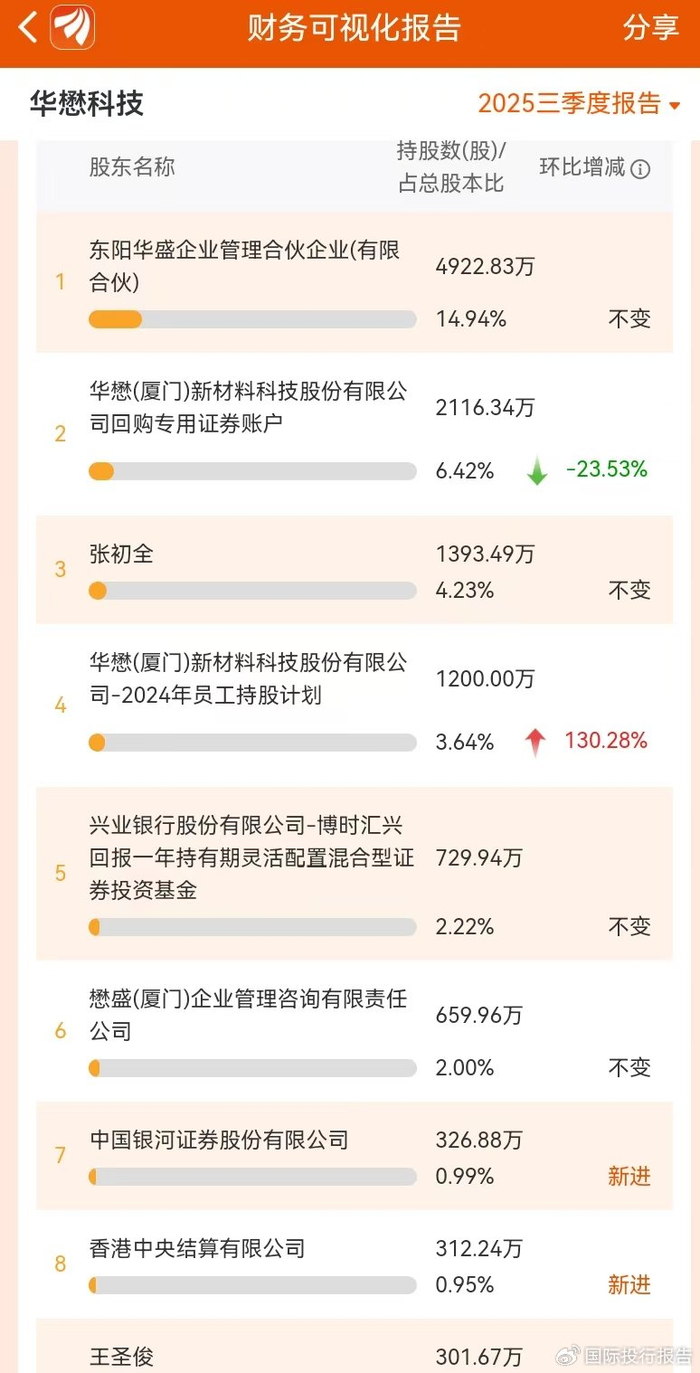Viewport: 700px width, 1373px height.
Task: Tap the back arrow icon
Action: (x=28, y=28)
